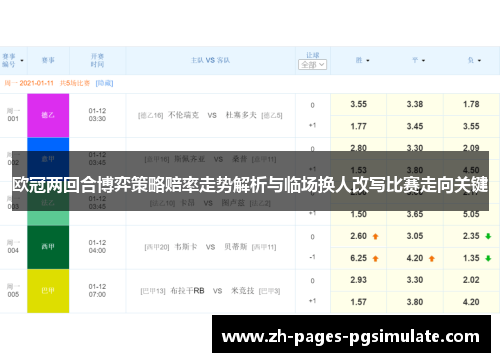Click orange up arrow beside 4.20 in match 004
The image size is (500, 362).
pyautogui.click(x=432, y=259)
